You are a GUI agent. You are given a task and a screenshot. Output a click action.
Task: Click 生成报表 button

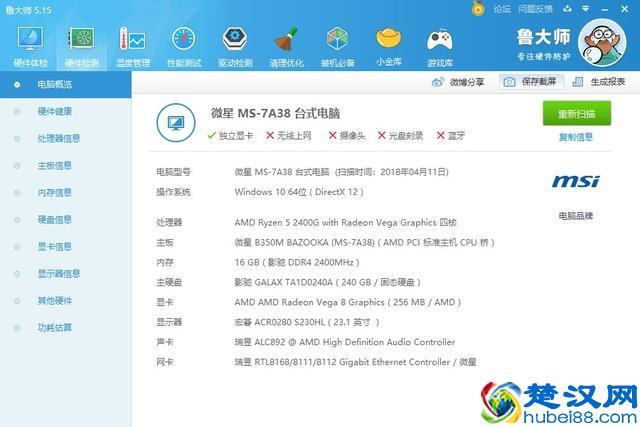coord(599,82)
